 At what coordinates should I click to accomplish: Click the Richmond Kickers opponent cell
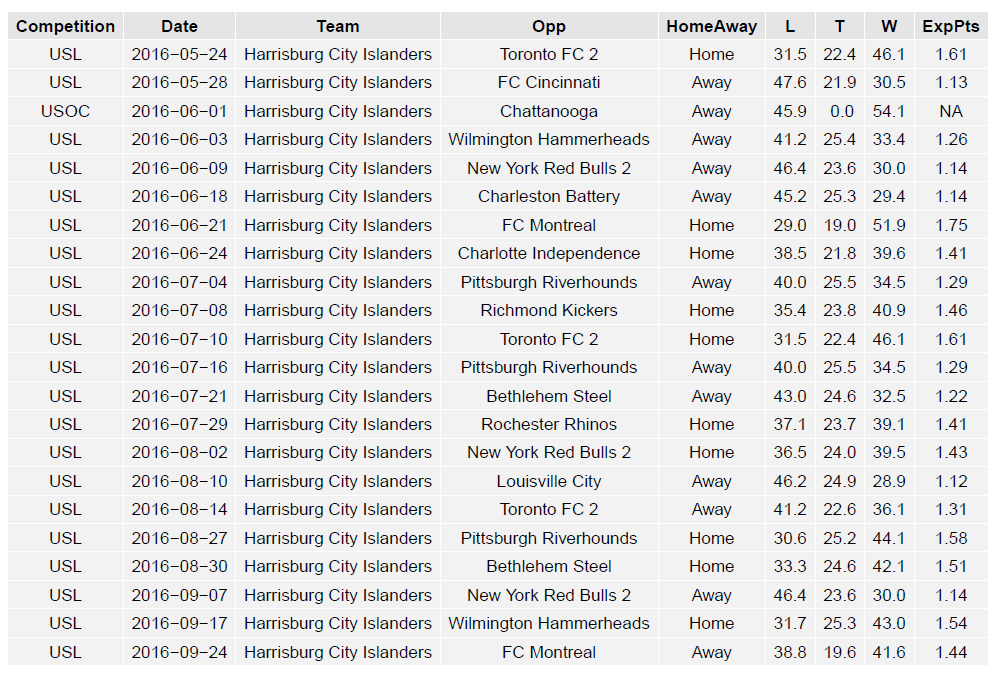[x=549, y=311]
